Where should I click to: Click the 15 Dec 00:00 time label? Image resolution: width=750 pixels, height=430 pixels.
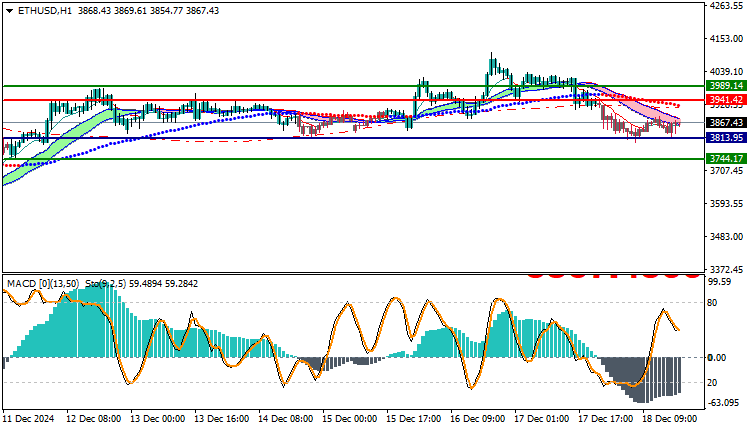coord(350,419)
